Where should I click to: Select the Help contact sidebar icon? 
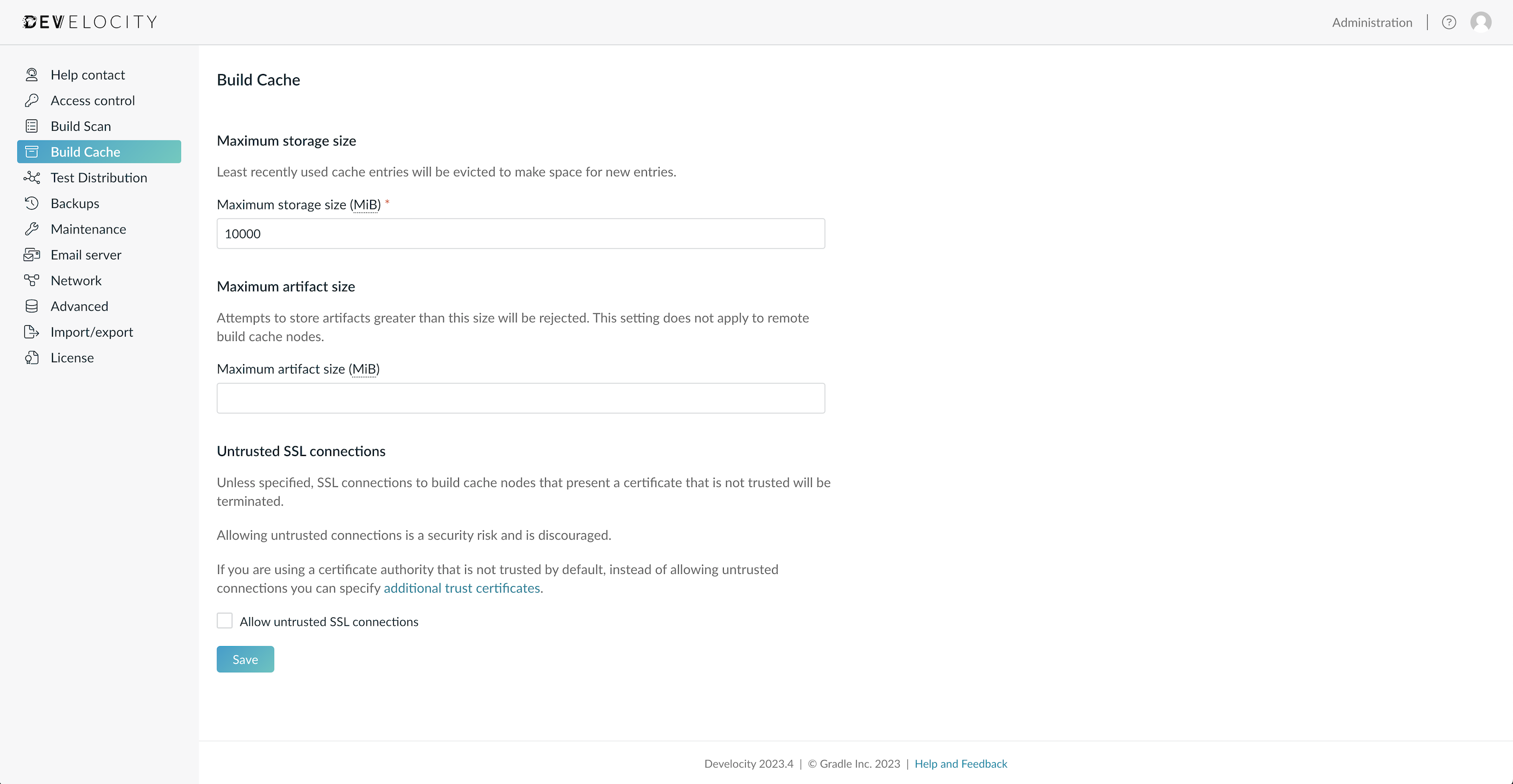click(x=32, y=75)
